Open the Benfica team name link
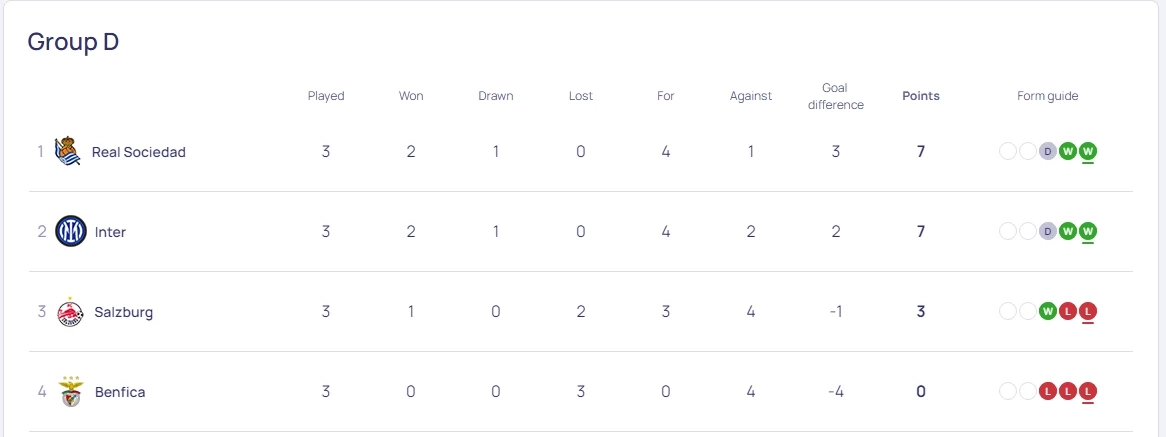The width and height of the screenshot is (1166, 437). tap(120, 392)
